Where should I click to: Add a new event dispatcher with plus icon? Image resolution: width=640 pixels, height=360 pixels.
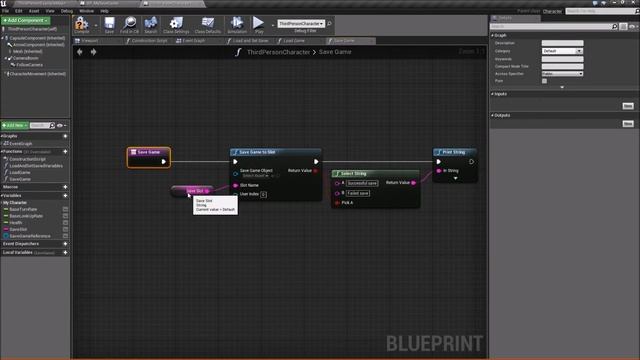(x=65, y=244)
